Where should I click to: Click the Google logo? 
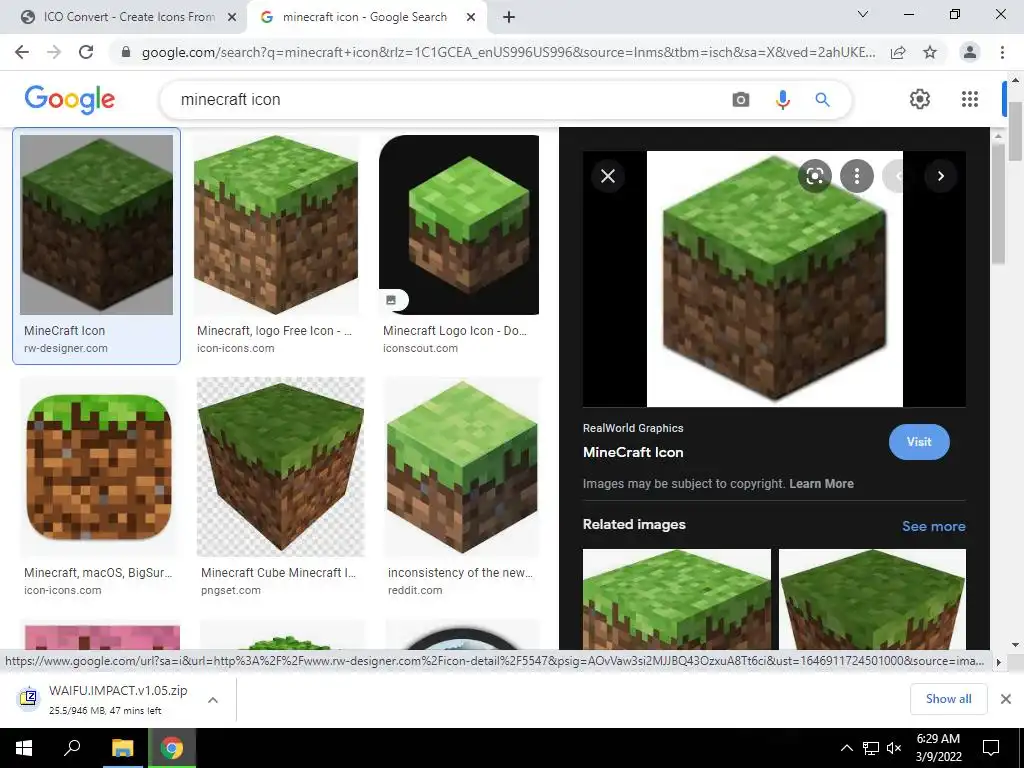[x=69, y=99]
